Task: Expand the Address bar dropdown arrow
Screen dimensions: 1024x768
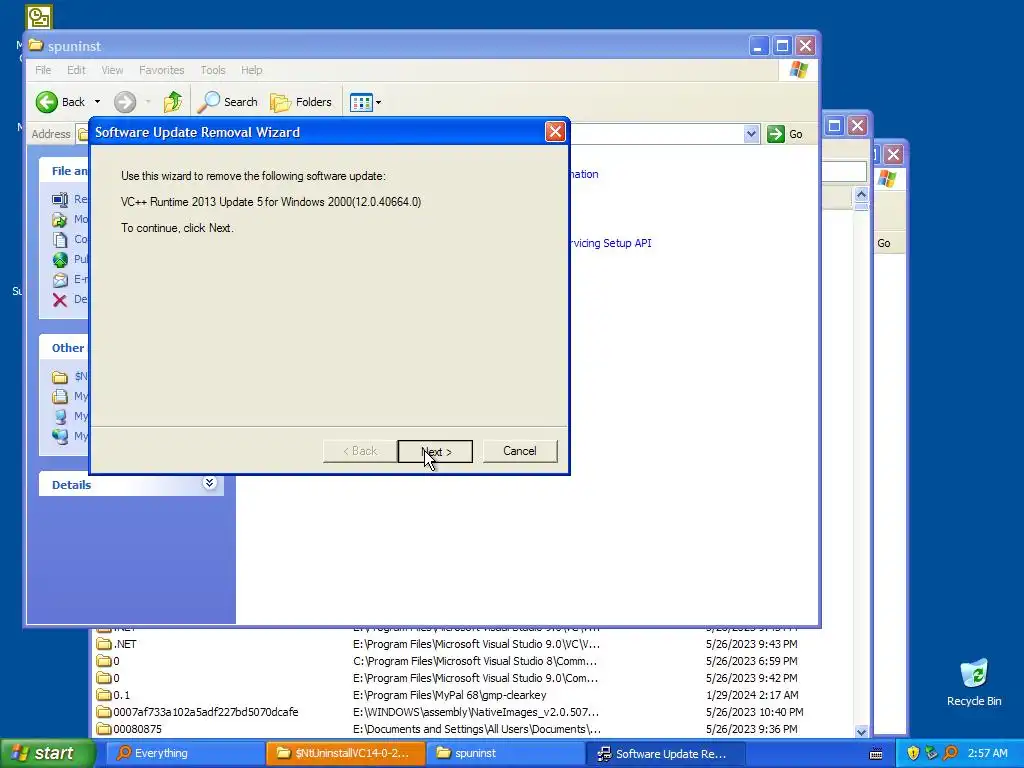Action: tap(751, 134)
